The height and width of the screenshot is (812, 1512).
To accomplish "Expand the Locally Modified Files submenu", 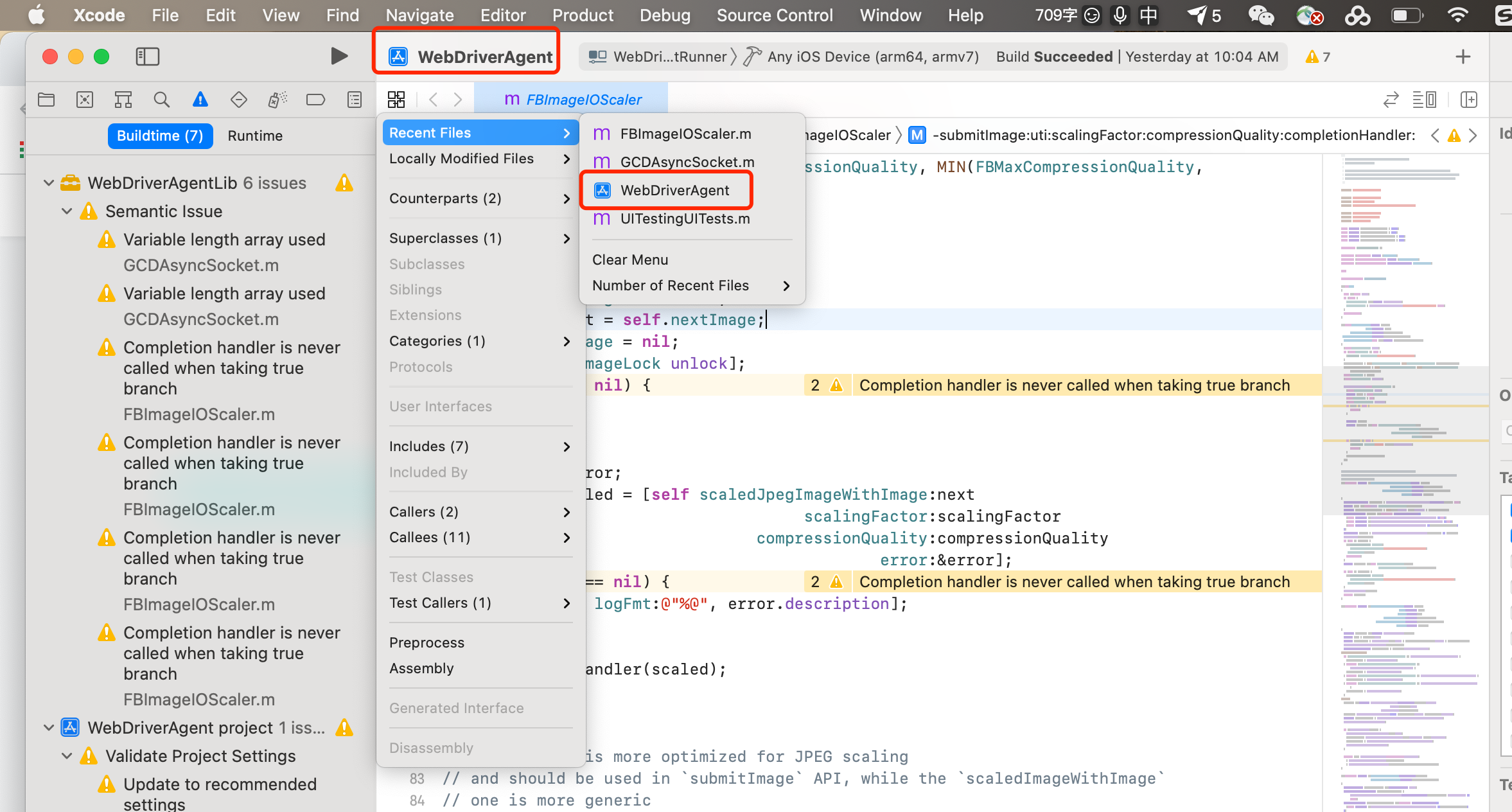I will (x=480, y=159).
